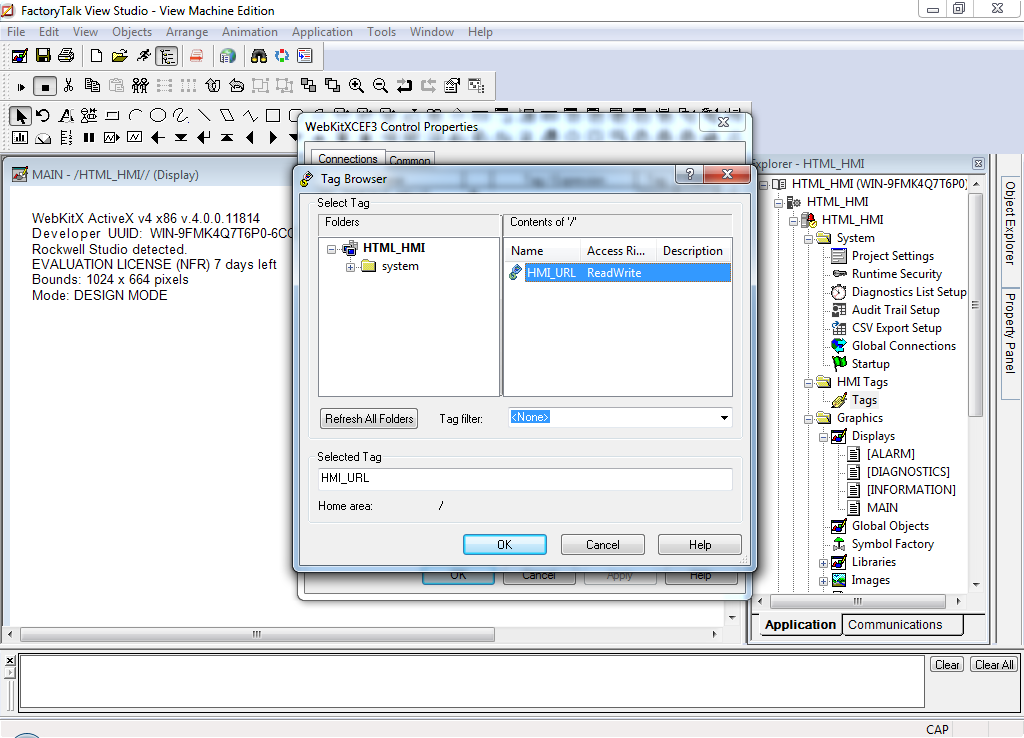
Task: Open the Animation menu
Action: point(249,32)
